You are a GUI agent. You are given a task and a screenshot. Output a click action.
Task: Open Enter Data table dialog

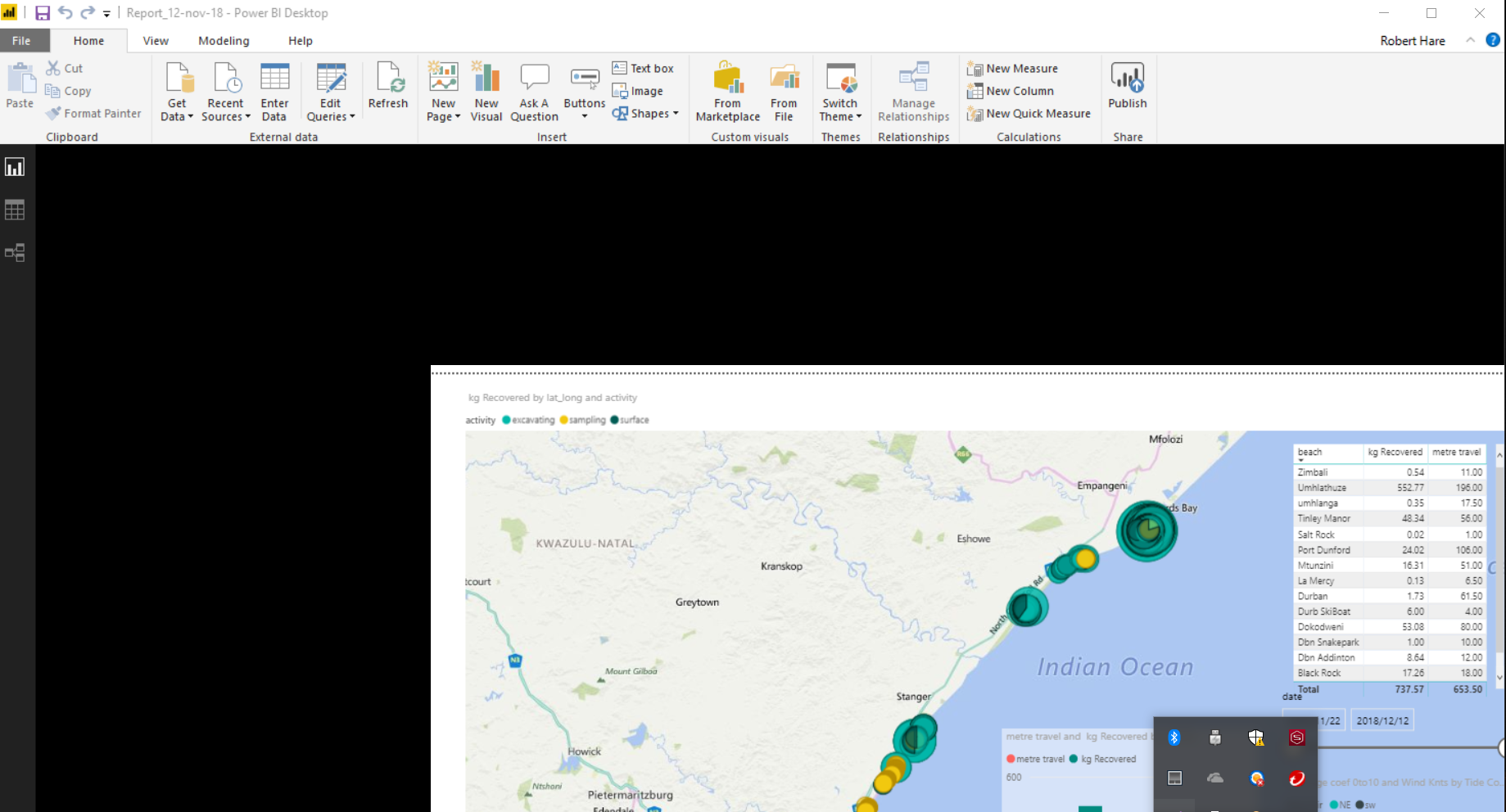pyautogui.click(x=274, y=92)
